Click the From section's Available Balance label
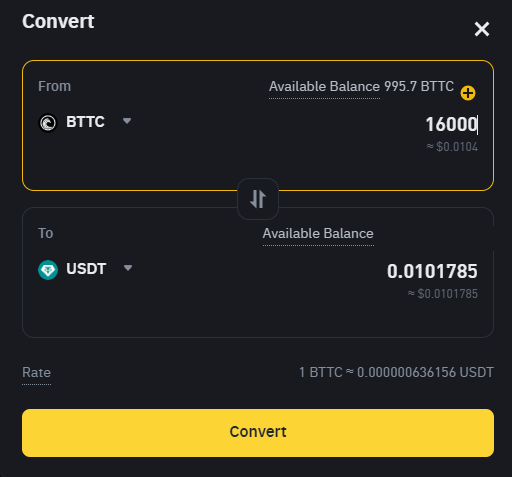The height and width of the screenshot is (477, 512). coord(324,87)
